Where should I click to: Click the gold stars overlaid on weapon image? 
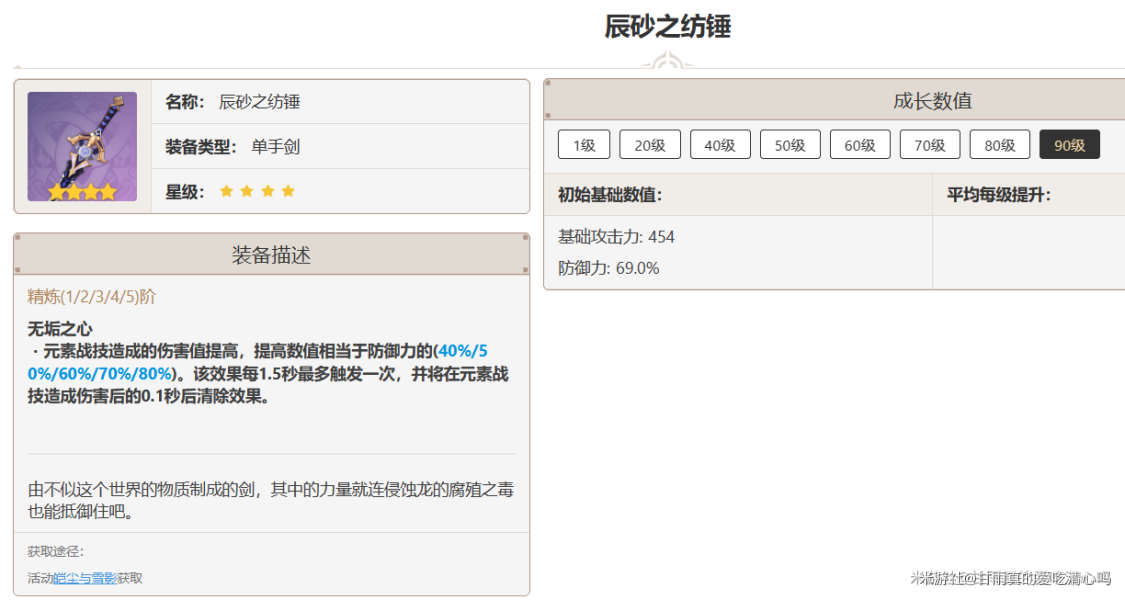tap(82, 192)
